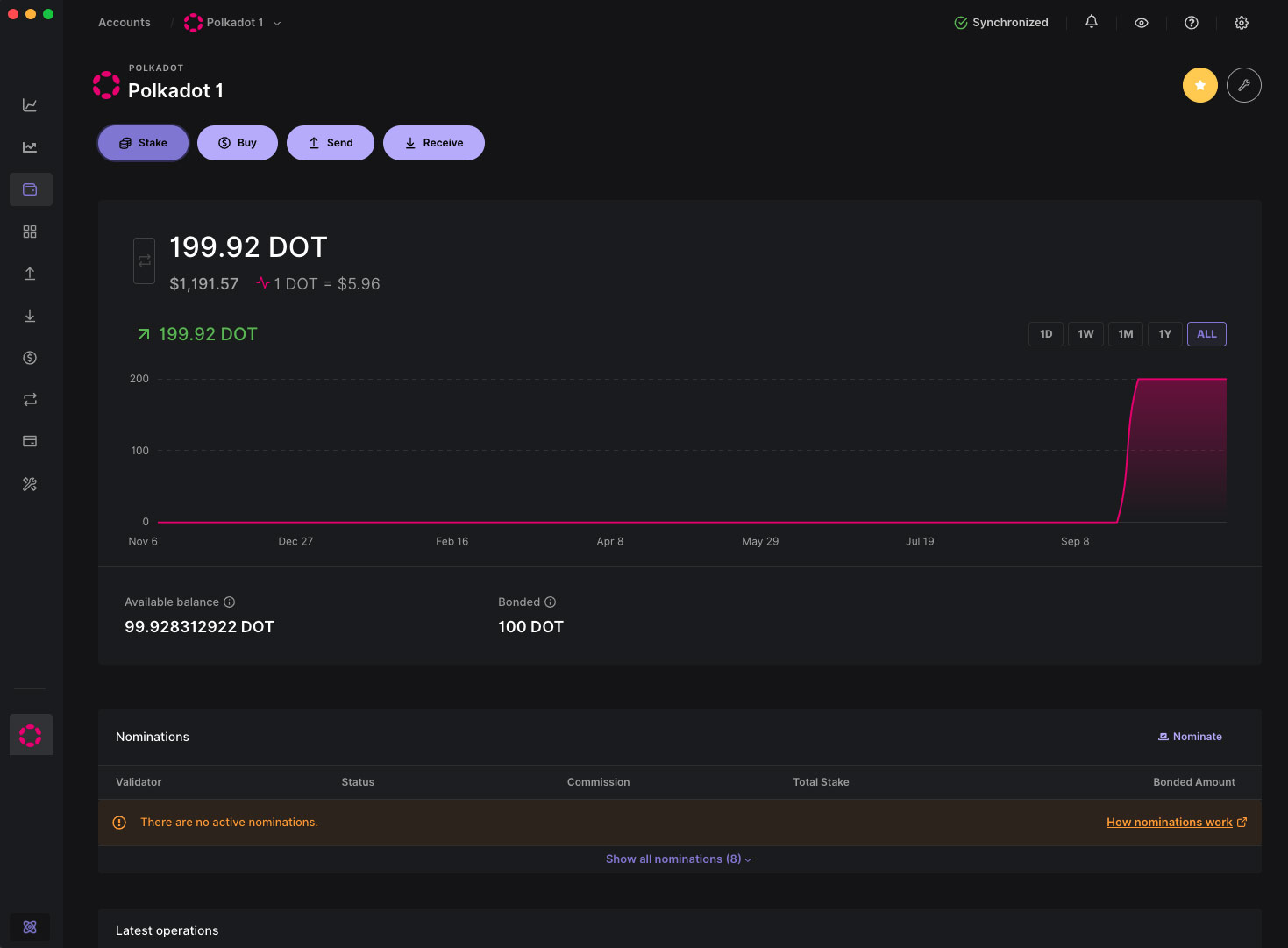Click the Total Stake column header

pyautogui.click(x=821, y=782)
